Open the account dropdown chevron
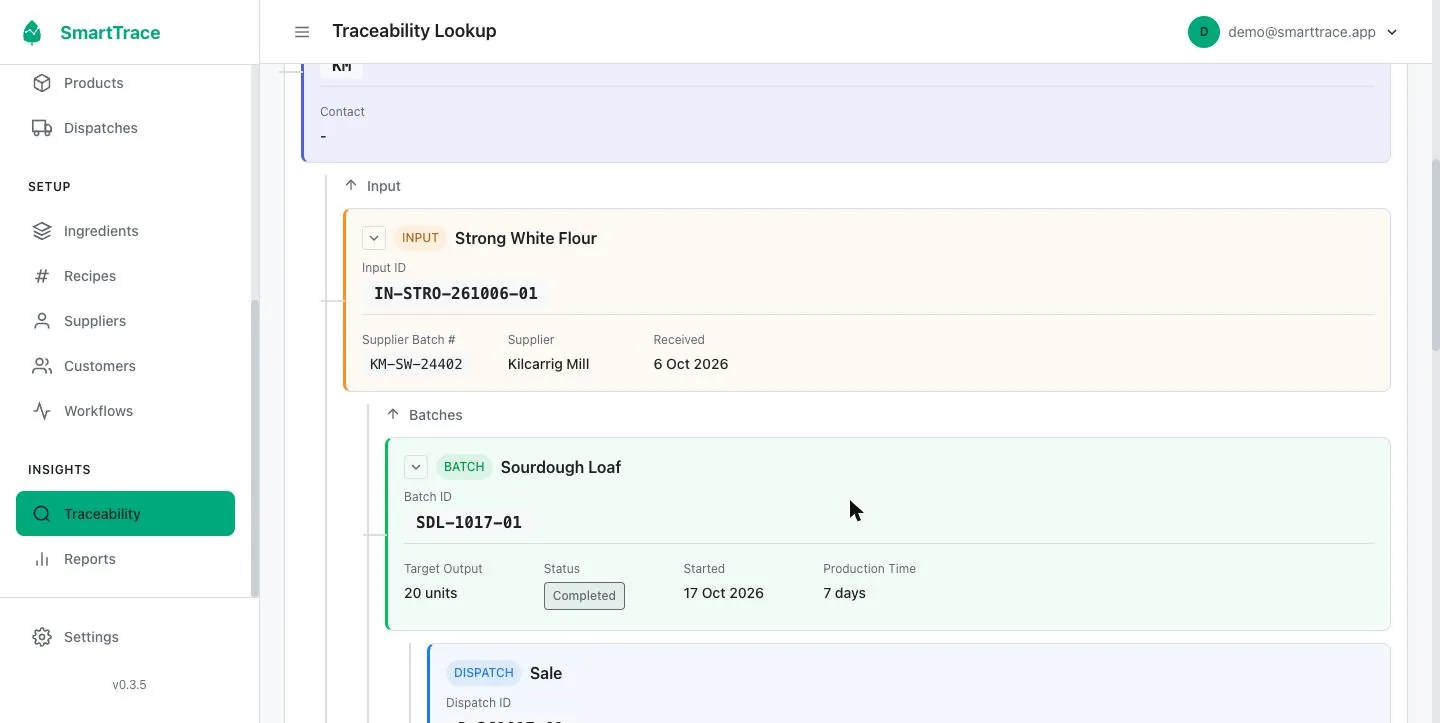This screenshot has width=1440, height=723. point(1392,32)
